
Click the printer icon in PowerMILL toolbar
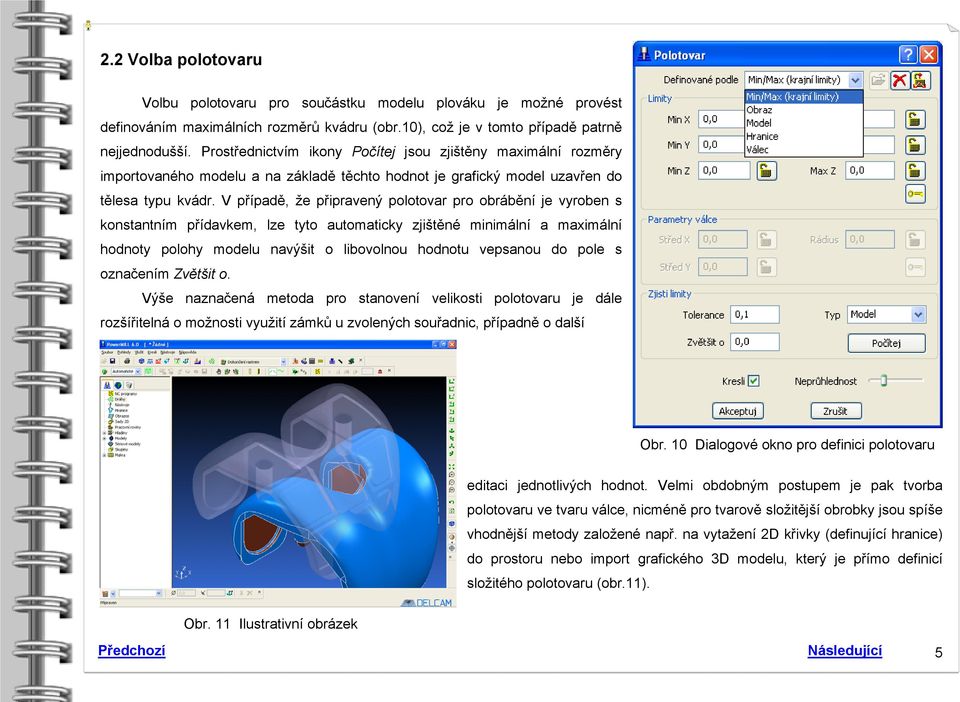tap(127, 361)
